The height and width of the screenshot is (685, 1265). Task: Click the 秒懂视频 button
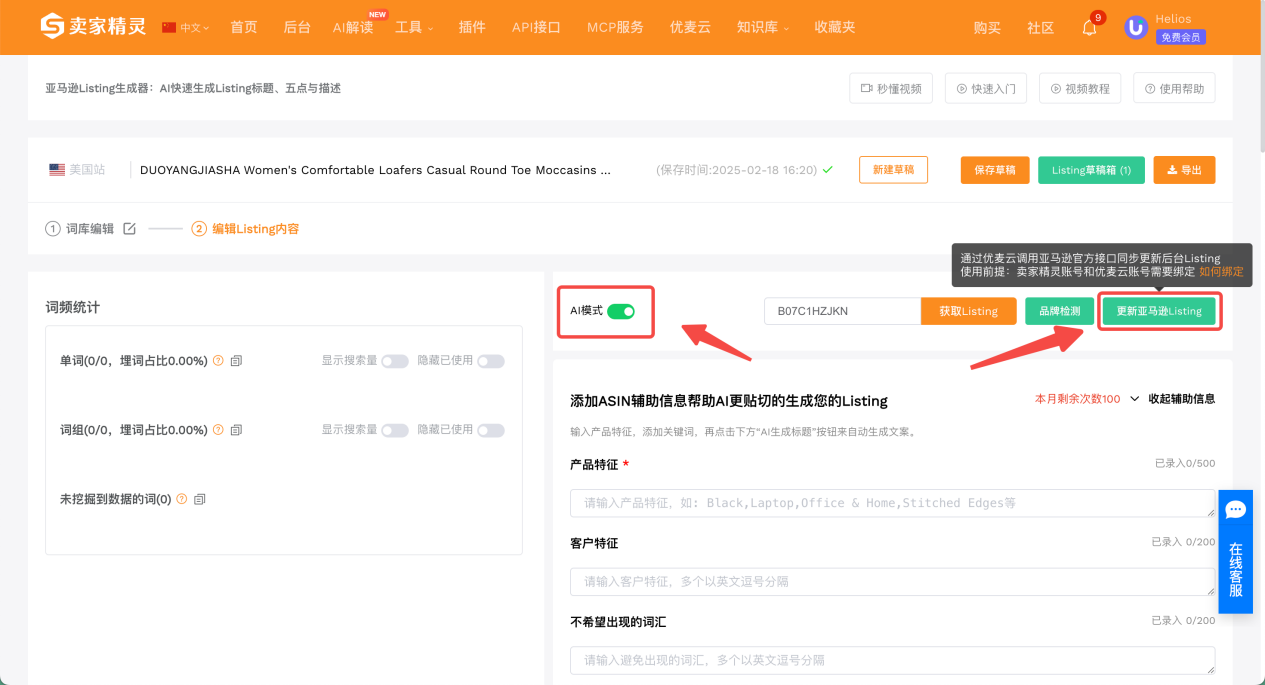coord(891,88)
